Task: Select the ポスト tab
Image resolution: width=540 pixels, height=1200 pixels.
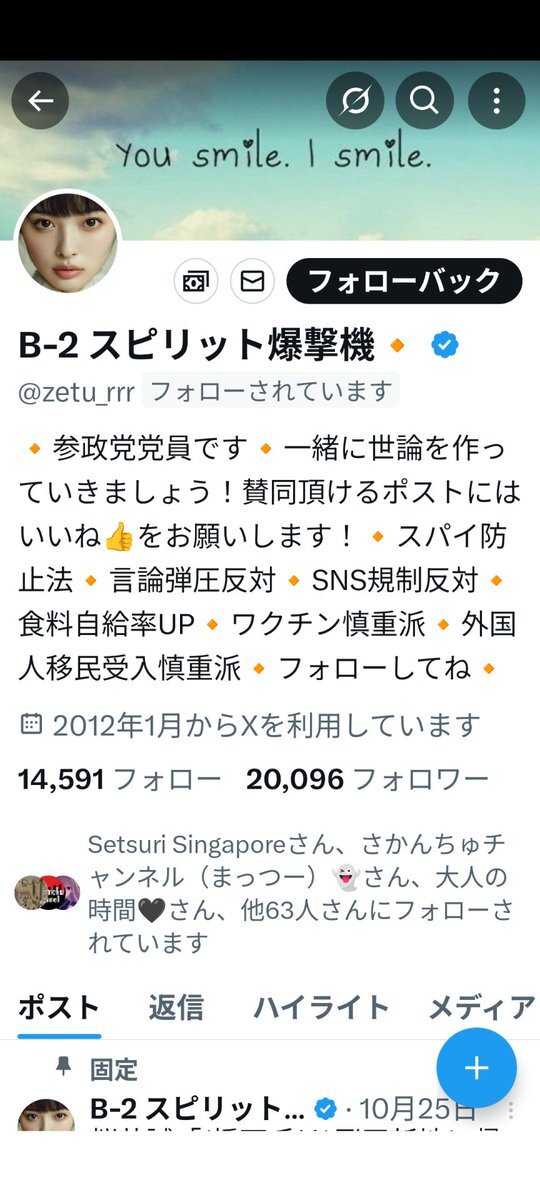Action: 59,1007
